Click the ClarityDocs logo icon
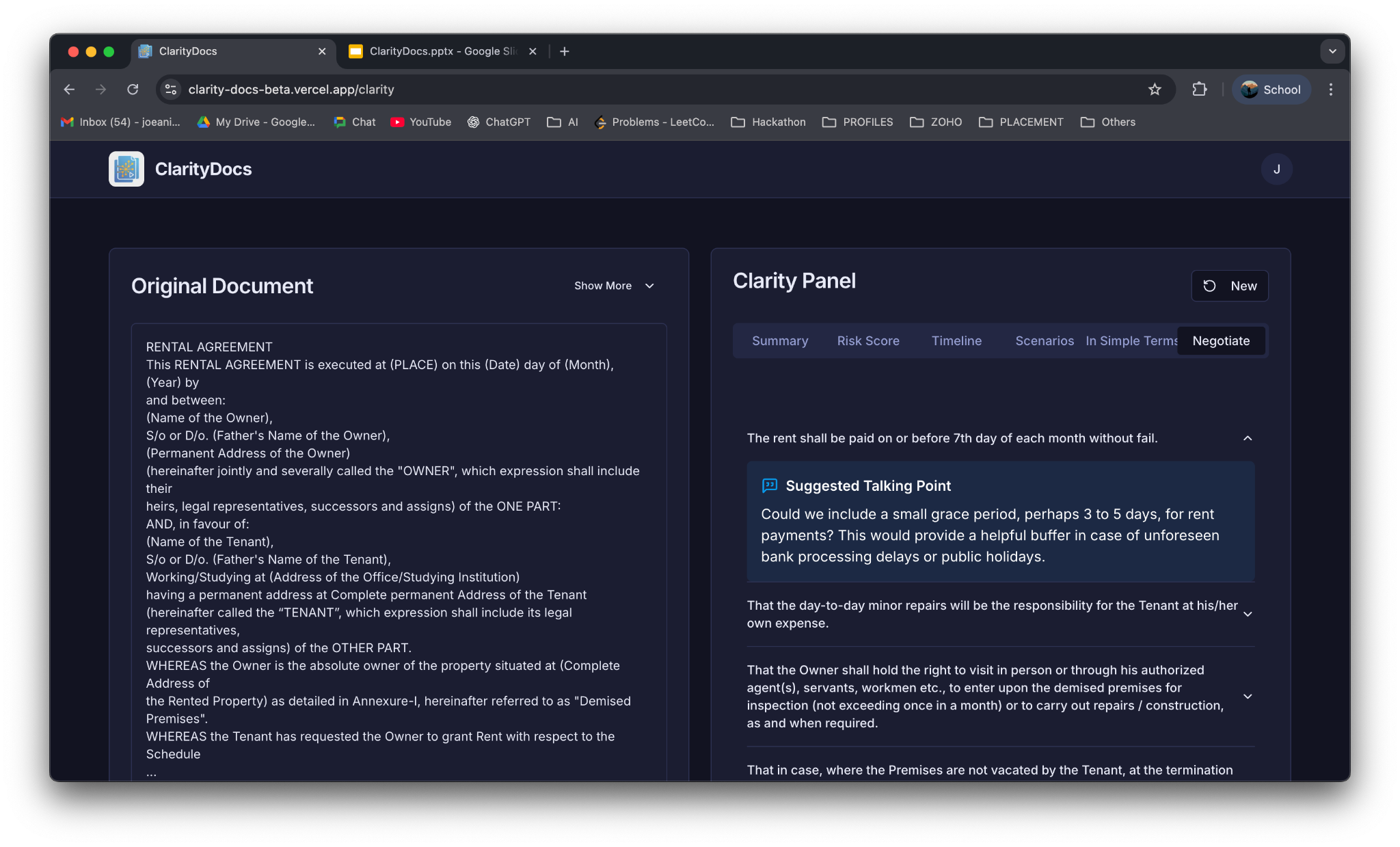 (x=126, y=169)
